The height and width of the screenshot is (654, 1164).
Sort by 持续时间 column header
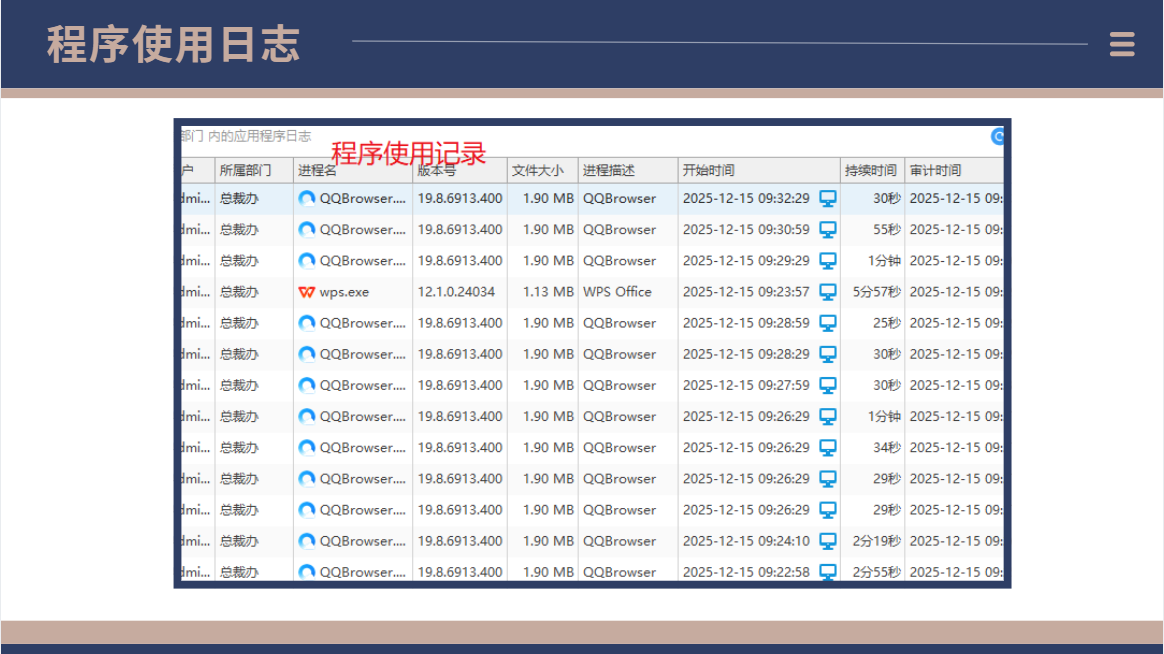(872, 170)
